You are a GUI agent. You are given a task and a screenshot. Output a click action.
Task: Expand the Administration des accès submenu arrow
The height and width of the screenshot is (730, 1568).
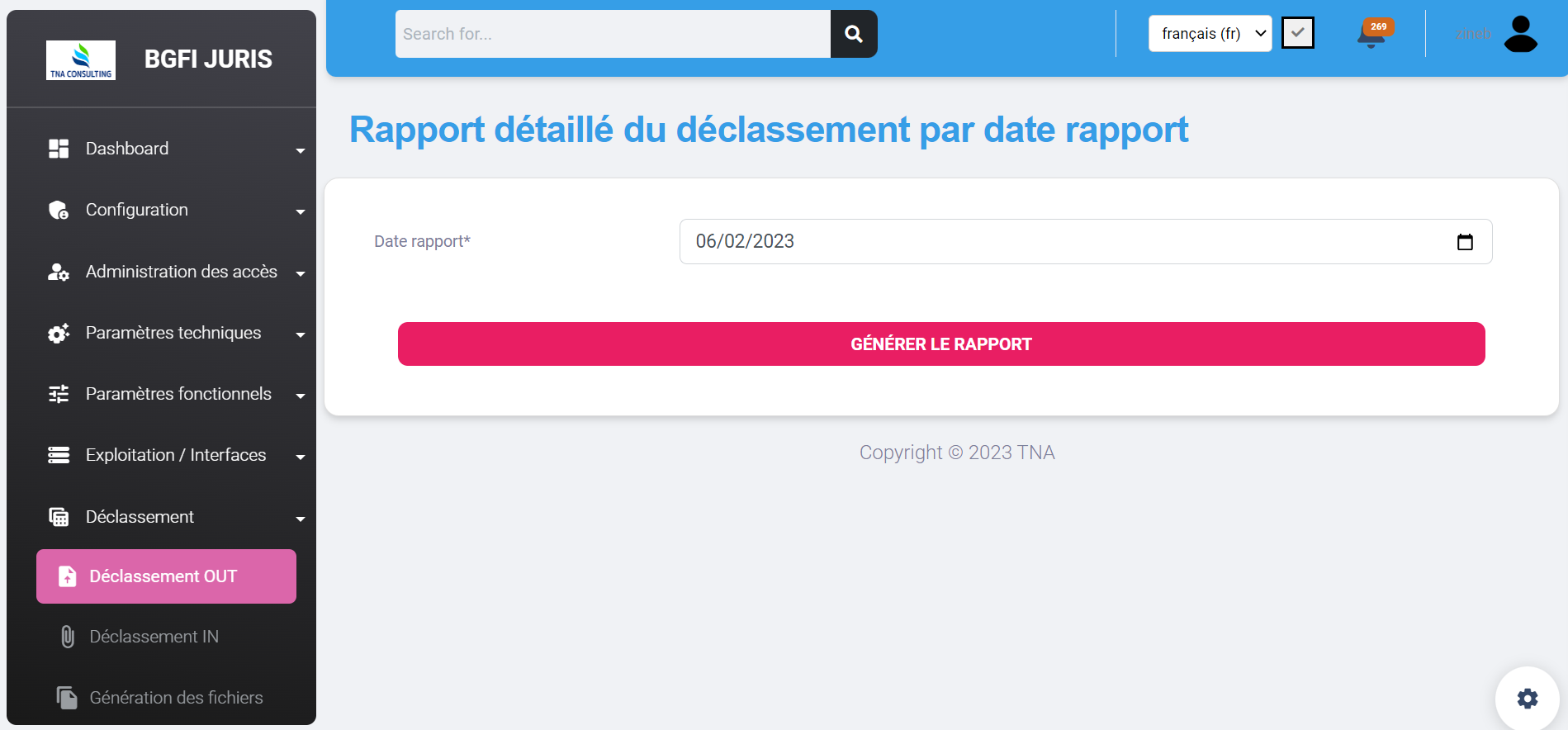301,273
